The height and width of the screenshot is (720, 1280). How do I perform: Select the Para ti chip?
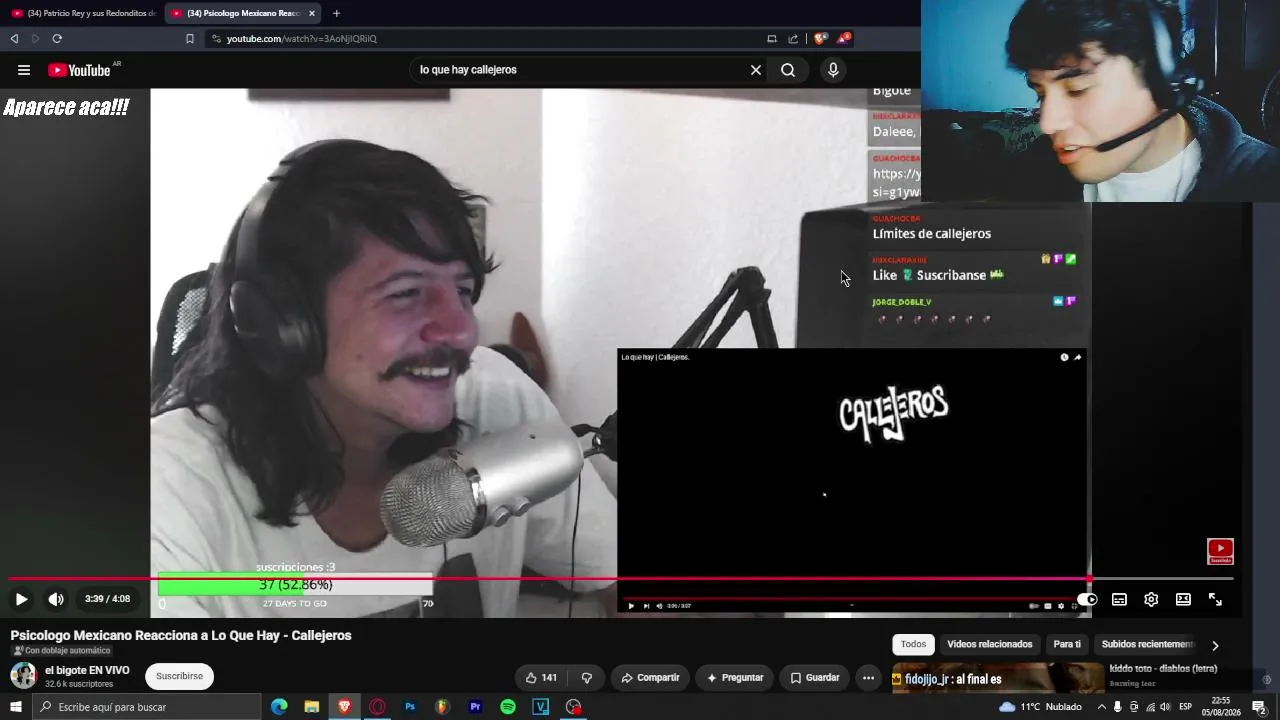1067,644
